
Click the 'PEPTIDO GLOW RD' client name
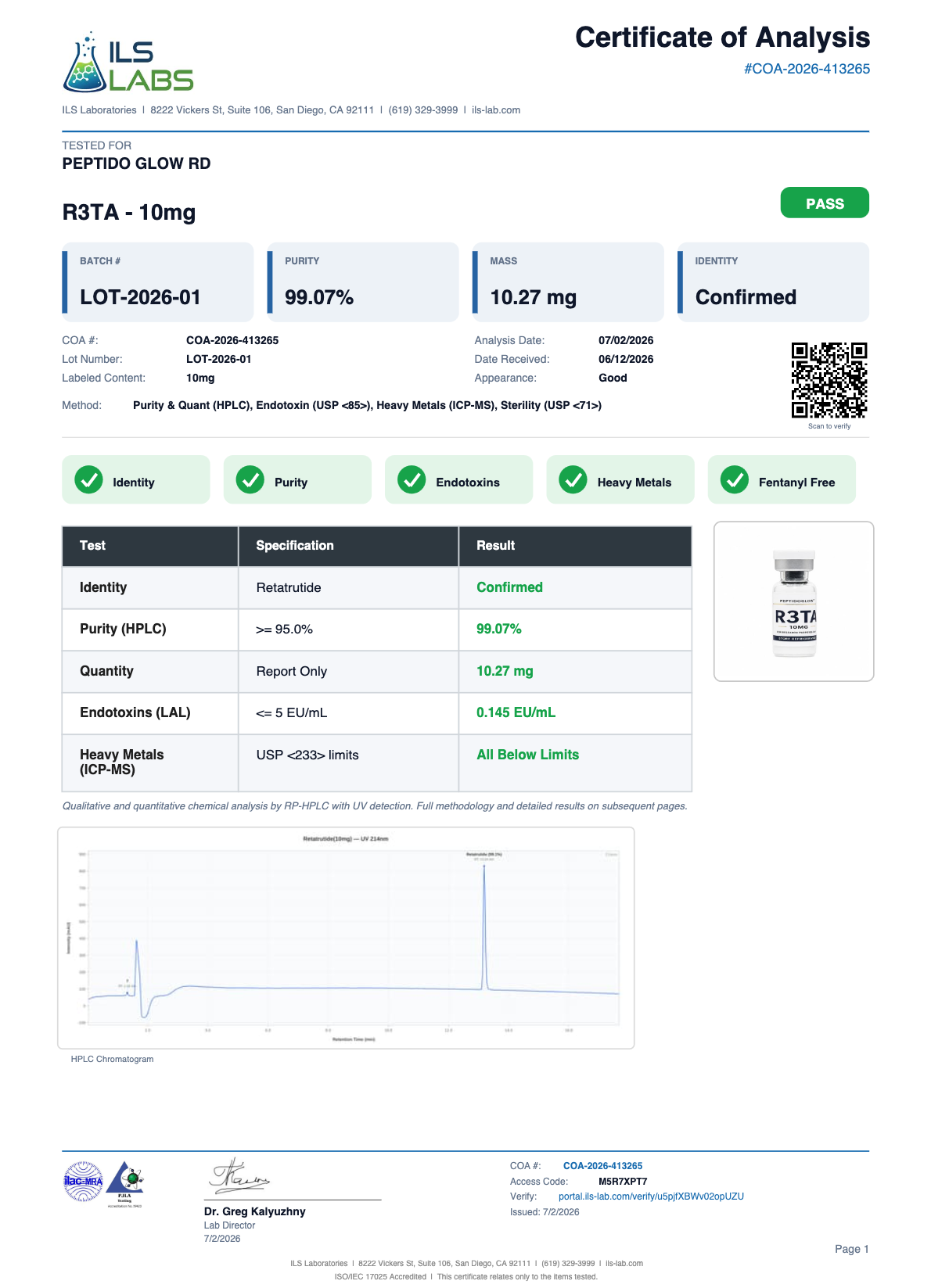(136, 163)
